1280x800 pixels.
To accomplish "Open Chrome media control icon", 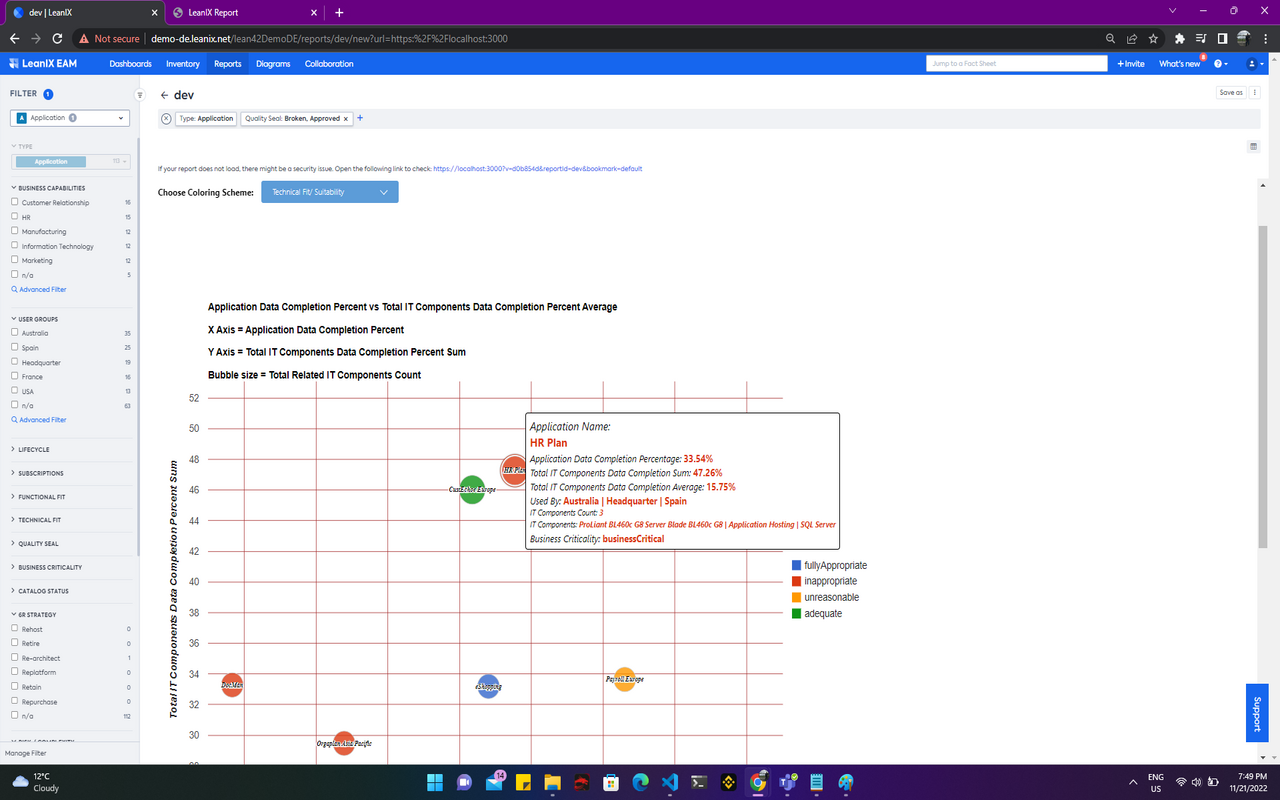I will coord(1201,38).
